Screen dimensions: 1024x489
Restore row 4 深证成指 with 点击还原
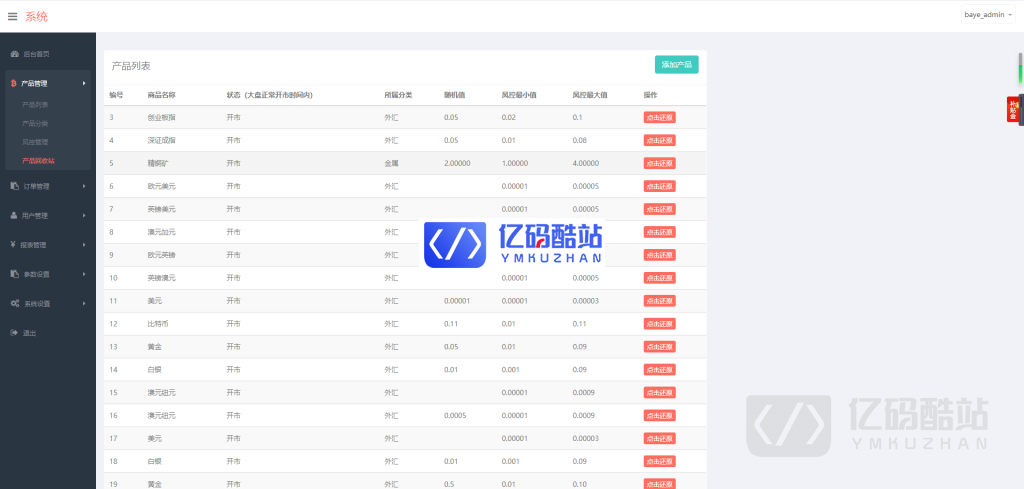(660, 140)
